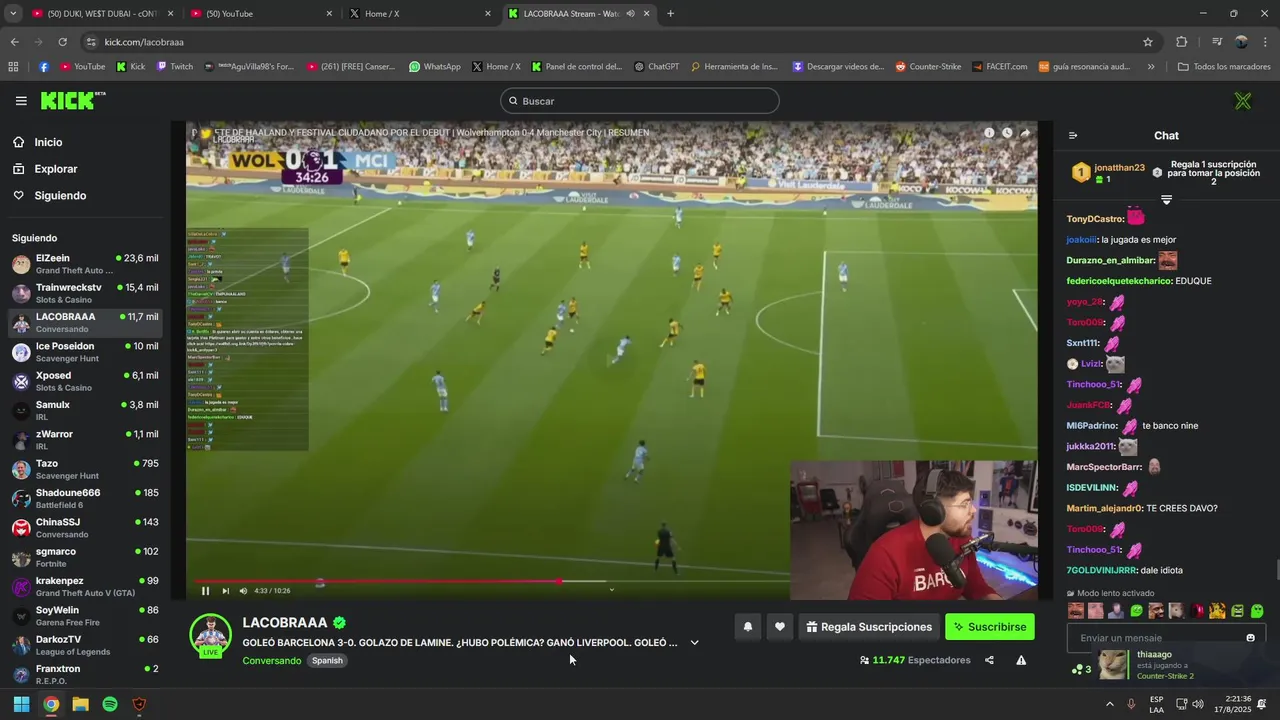Collapse the chat panel icon
This screenshot has width=1280, height=720.
pyautogui.click(x=1073, y=136)
